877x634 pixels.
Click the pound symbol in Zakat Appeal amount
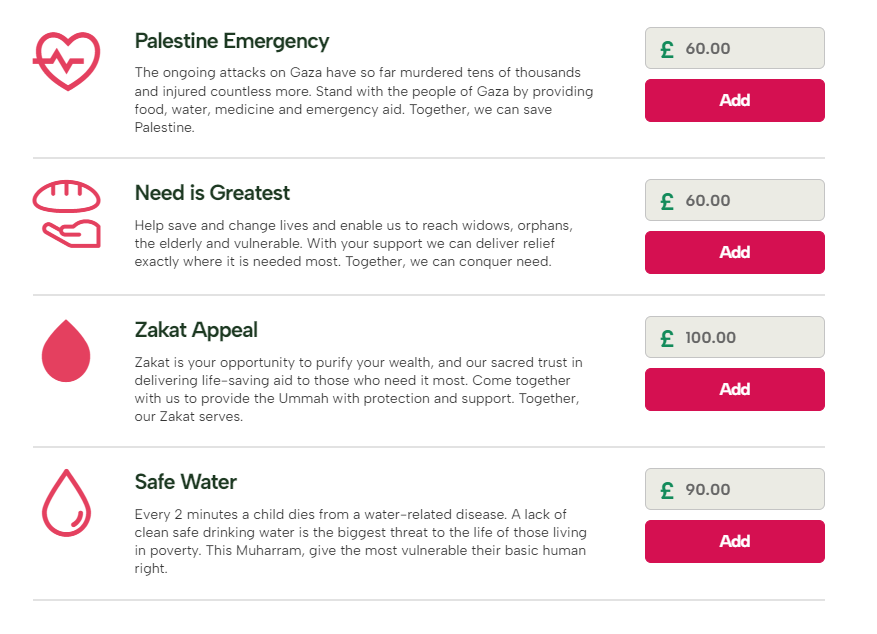point(667,338)
